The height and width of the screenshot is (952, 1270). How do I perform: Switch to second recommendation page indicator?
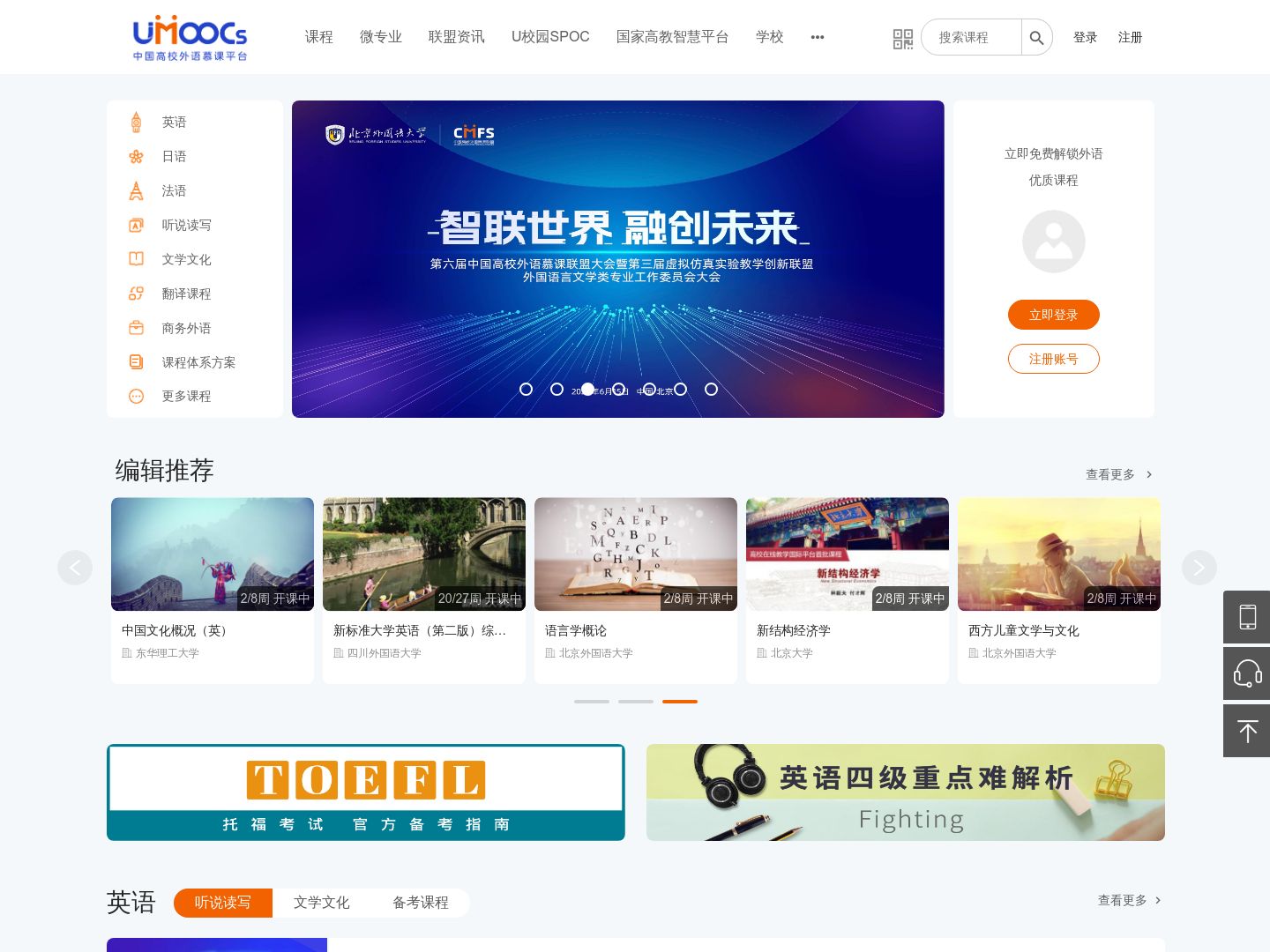point(636,702)
